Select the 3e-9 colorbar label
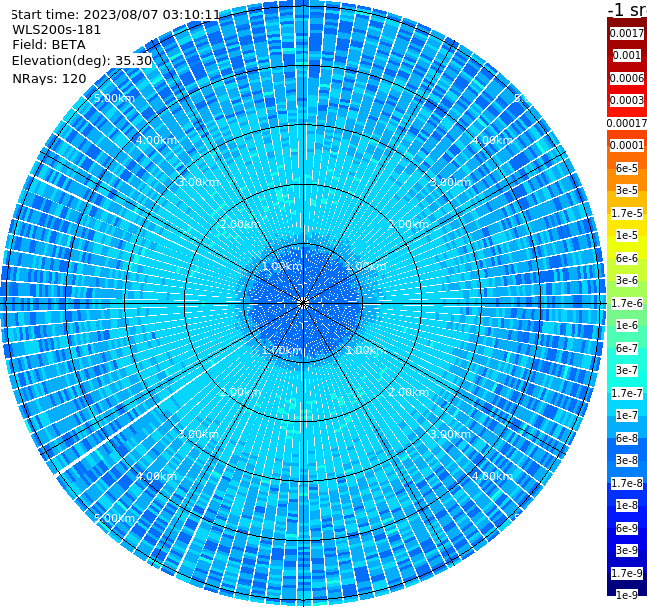The height and width of the screenshot is (607, 647). (627, 550)
